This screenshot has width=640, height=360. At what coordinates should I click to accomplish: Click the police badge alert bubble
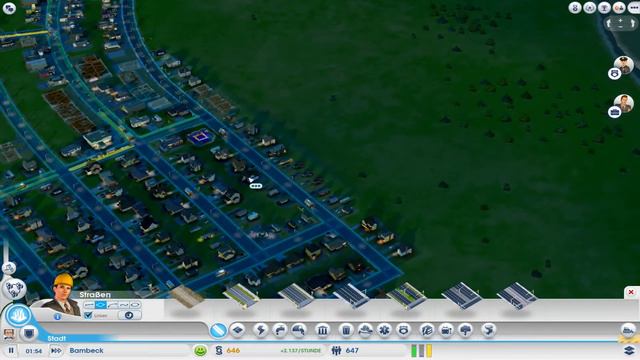click(x=615, y=73)
